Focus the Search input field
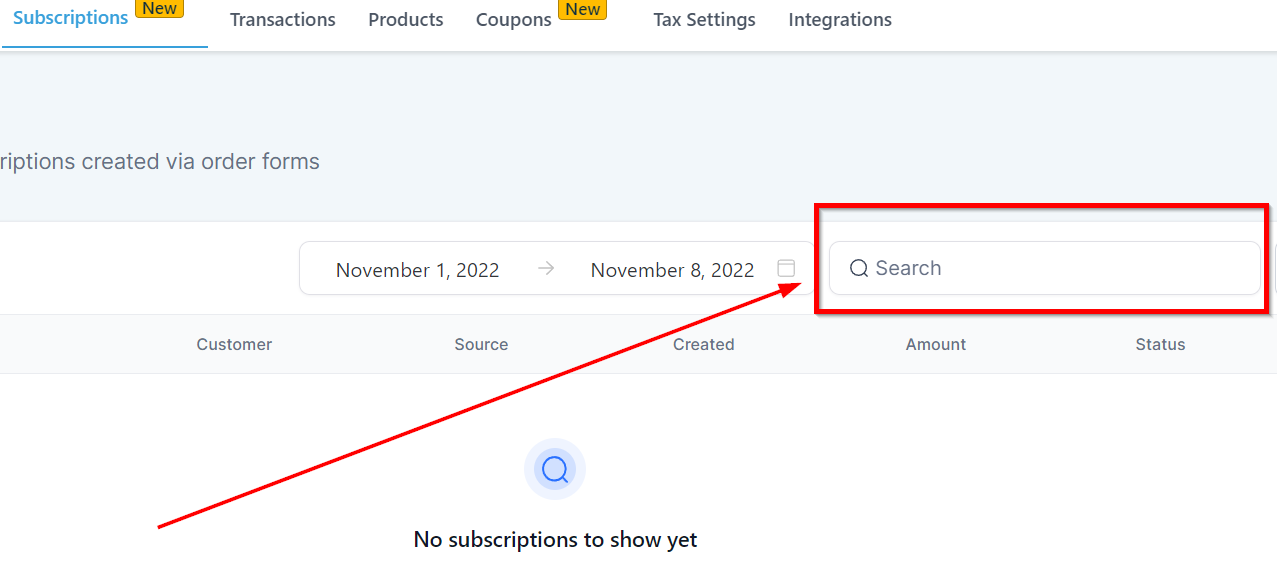Image resolution: width=1277 pixels, height=579 pixels. 1050,268
